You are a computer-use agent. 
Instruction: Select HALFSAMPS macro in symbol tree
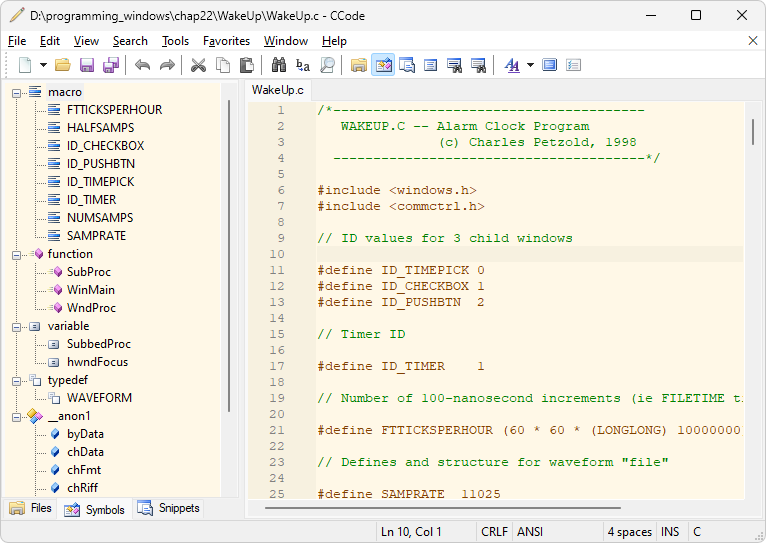coord(100,128)
